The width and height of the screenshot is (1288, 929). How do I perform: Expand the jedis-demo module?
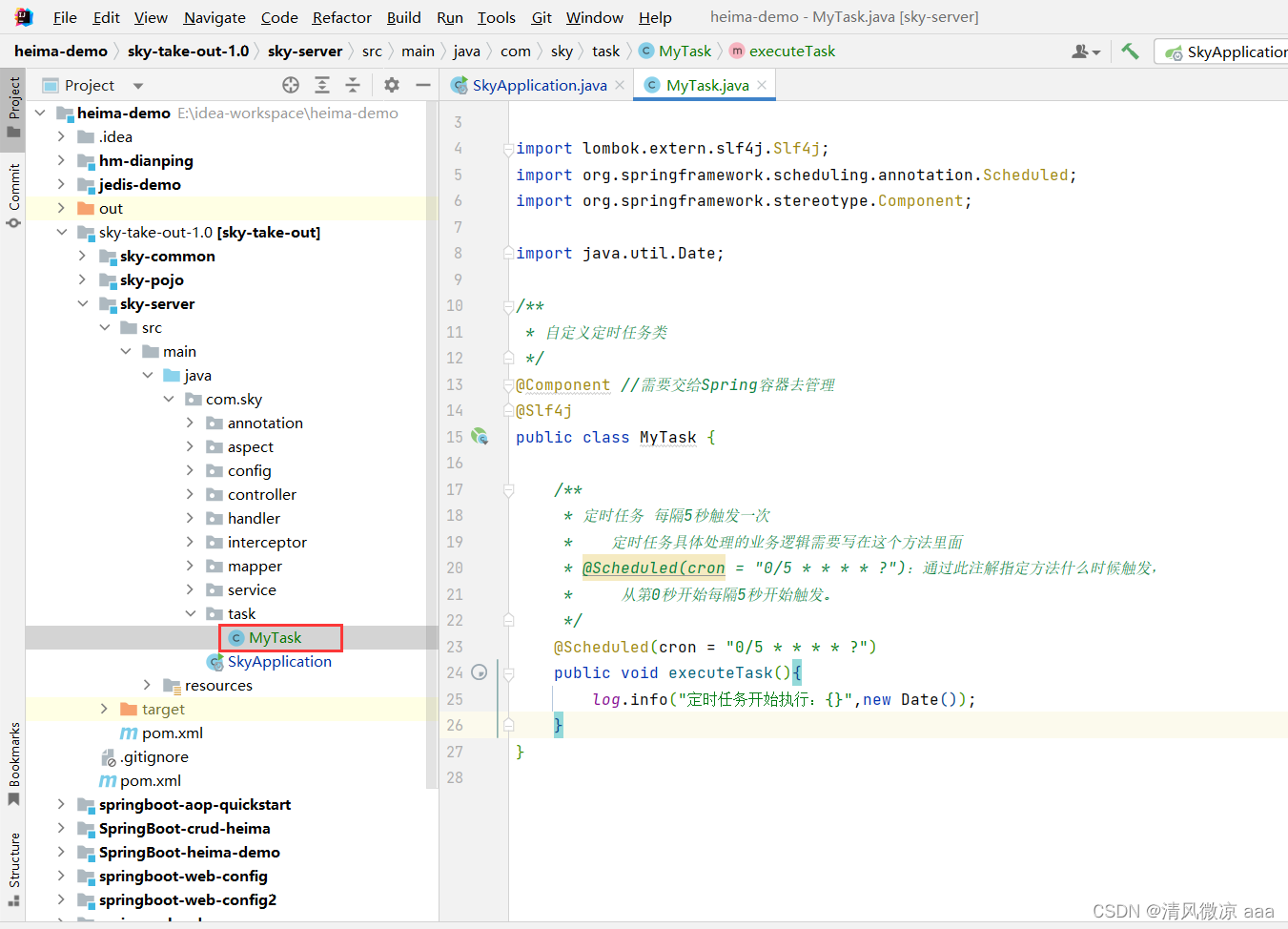[x=62, y=184]
